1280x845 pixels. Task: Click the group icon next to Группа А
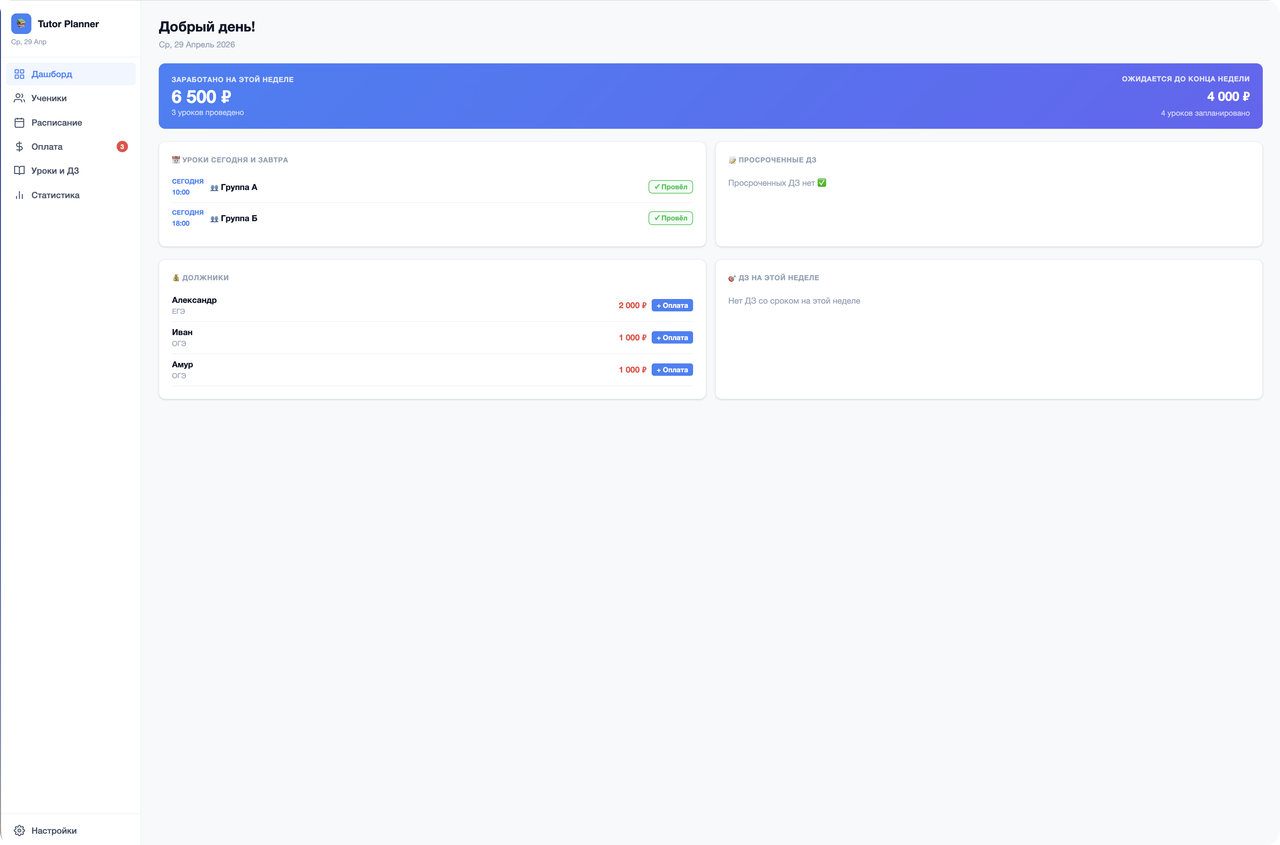click(214, 188)
